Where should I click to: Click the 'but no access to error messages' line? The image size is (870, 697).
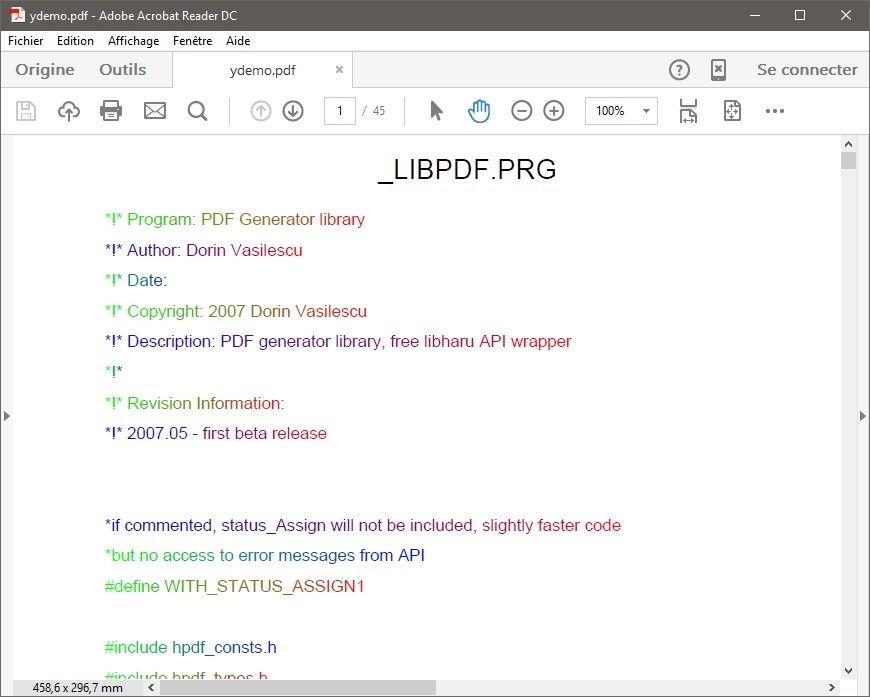coord(265,555)
